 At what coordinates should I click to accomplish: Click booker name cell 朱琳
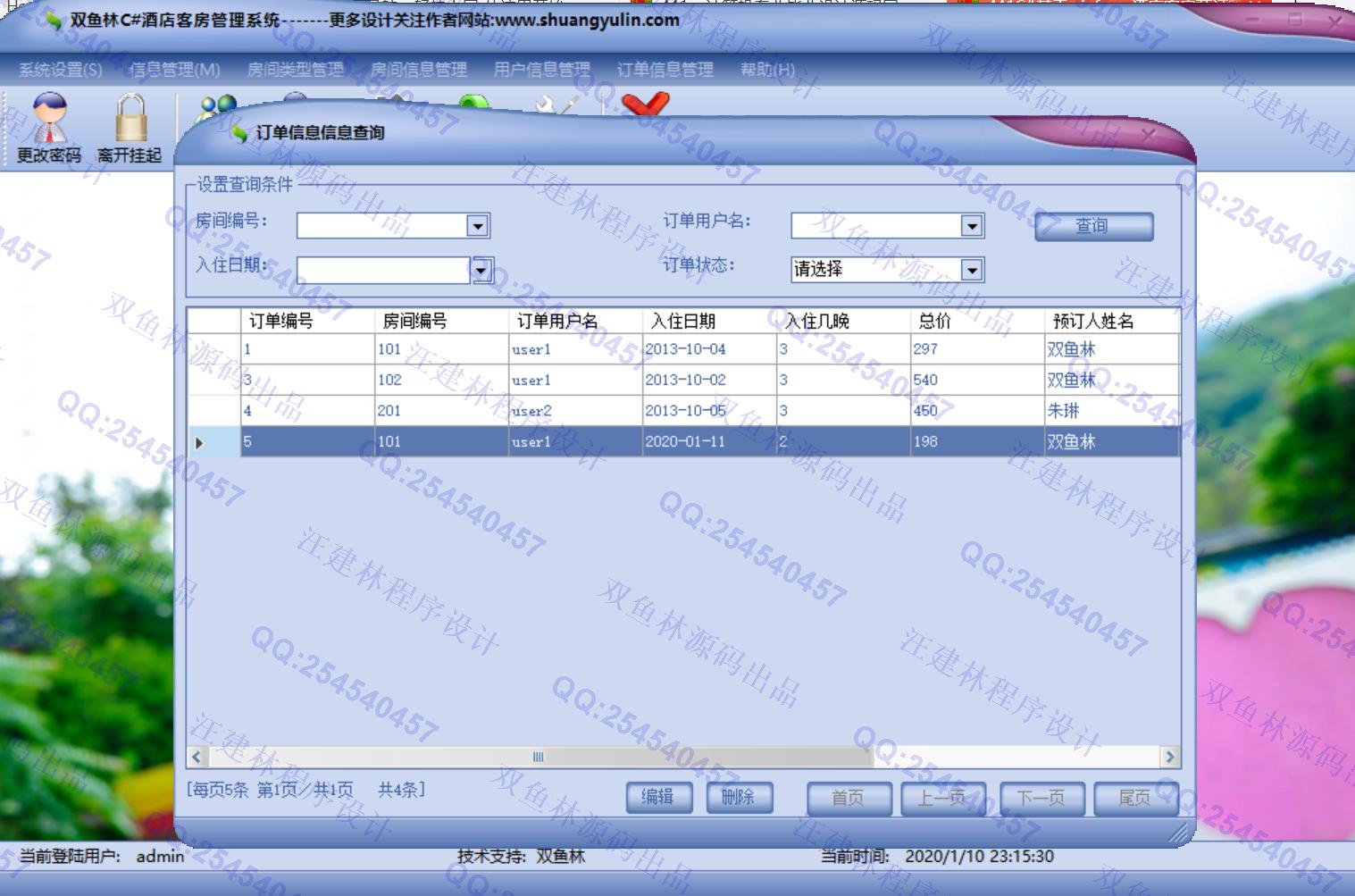1112,411
